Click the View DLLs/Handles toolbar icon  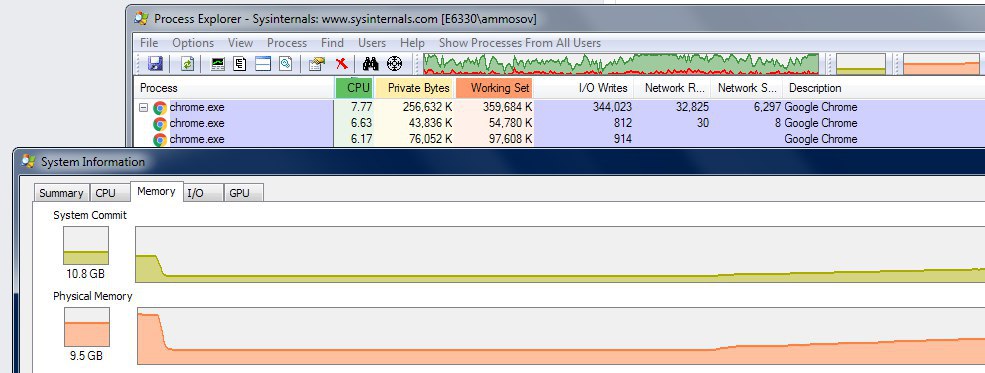pyautogui.click(x=286, y=63)
